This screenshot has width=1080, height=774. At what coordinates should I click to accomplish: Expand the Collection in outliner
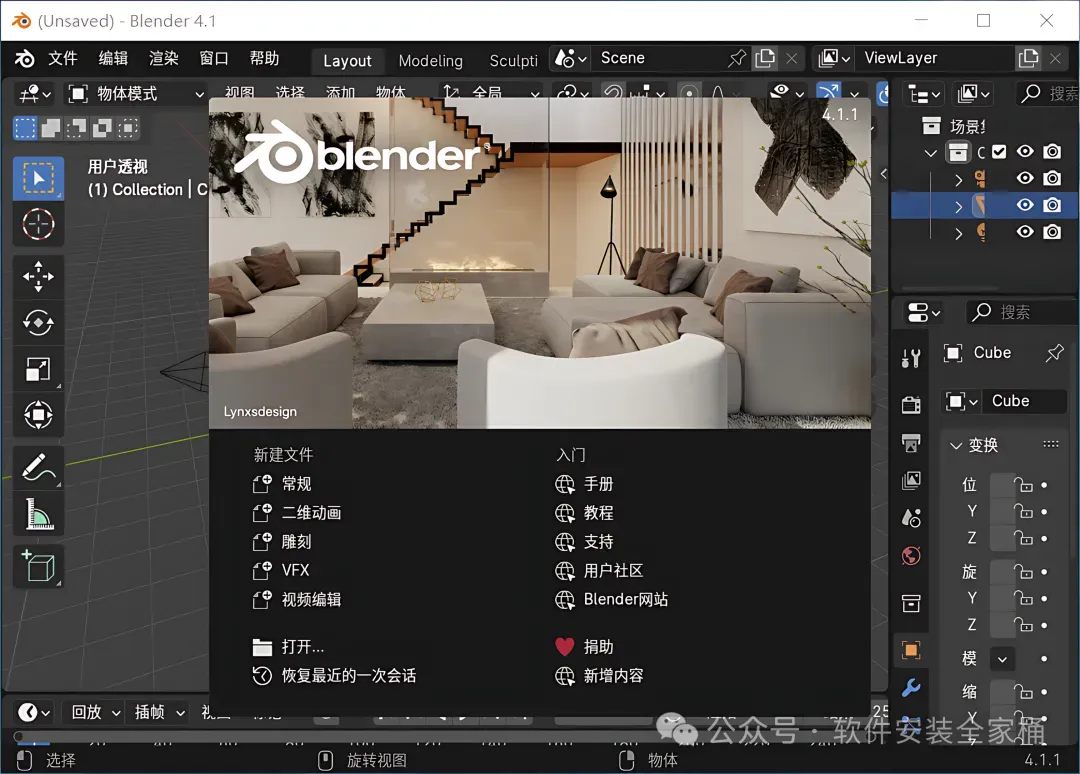click(x=931, y=153)
